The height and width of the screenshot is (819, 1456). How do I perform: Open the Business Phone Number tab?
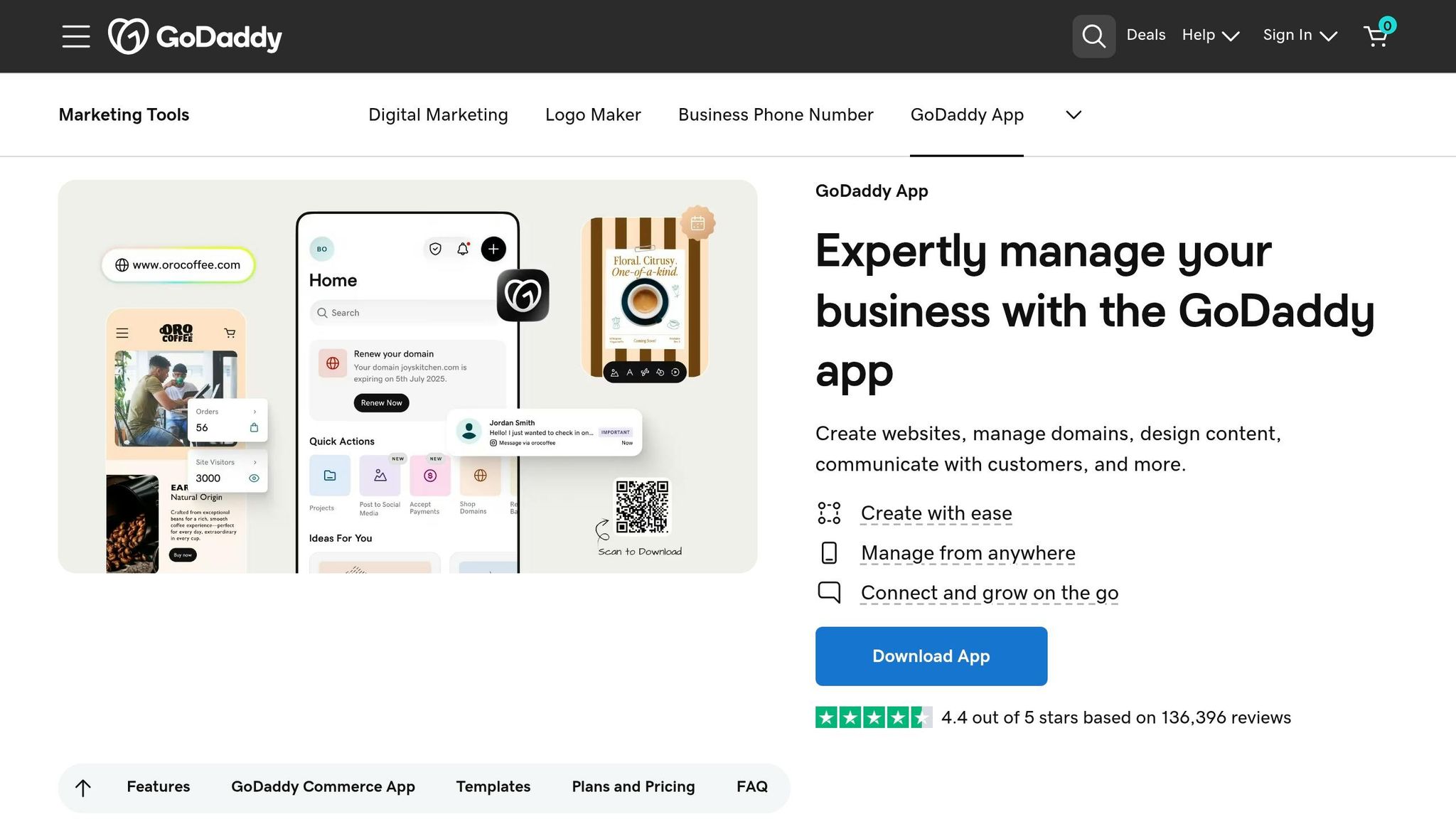pos(776,114)
